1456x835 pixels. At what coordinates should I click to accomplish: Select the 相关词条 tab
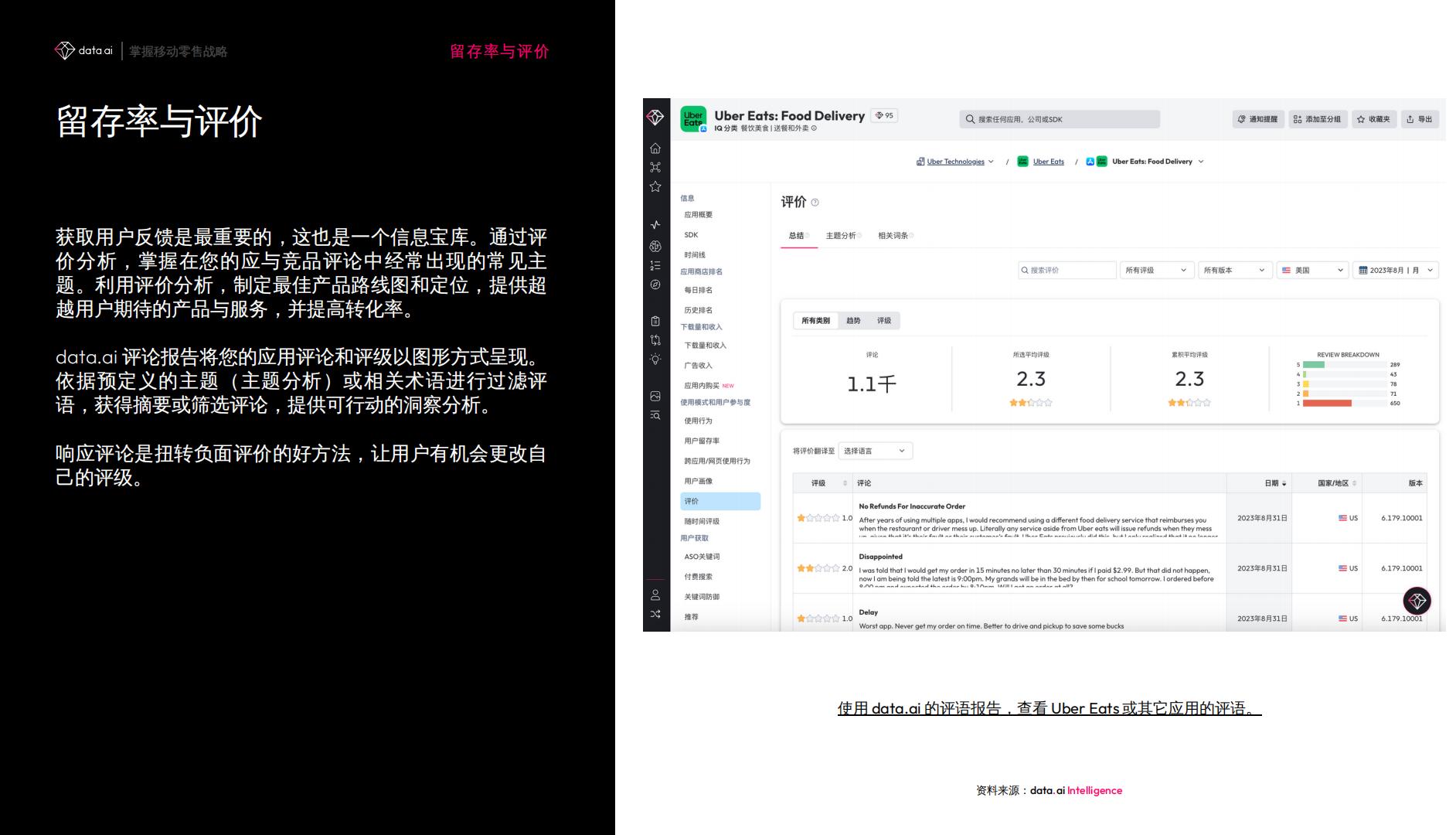click(896, 236)
